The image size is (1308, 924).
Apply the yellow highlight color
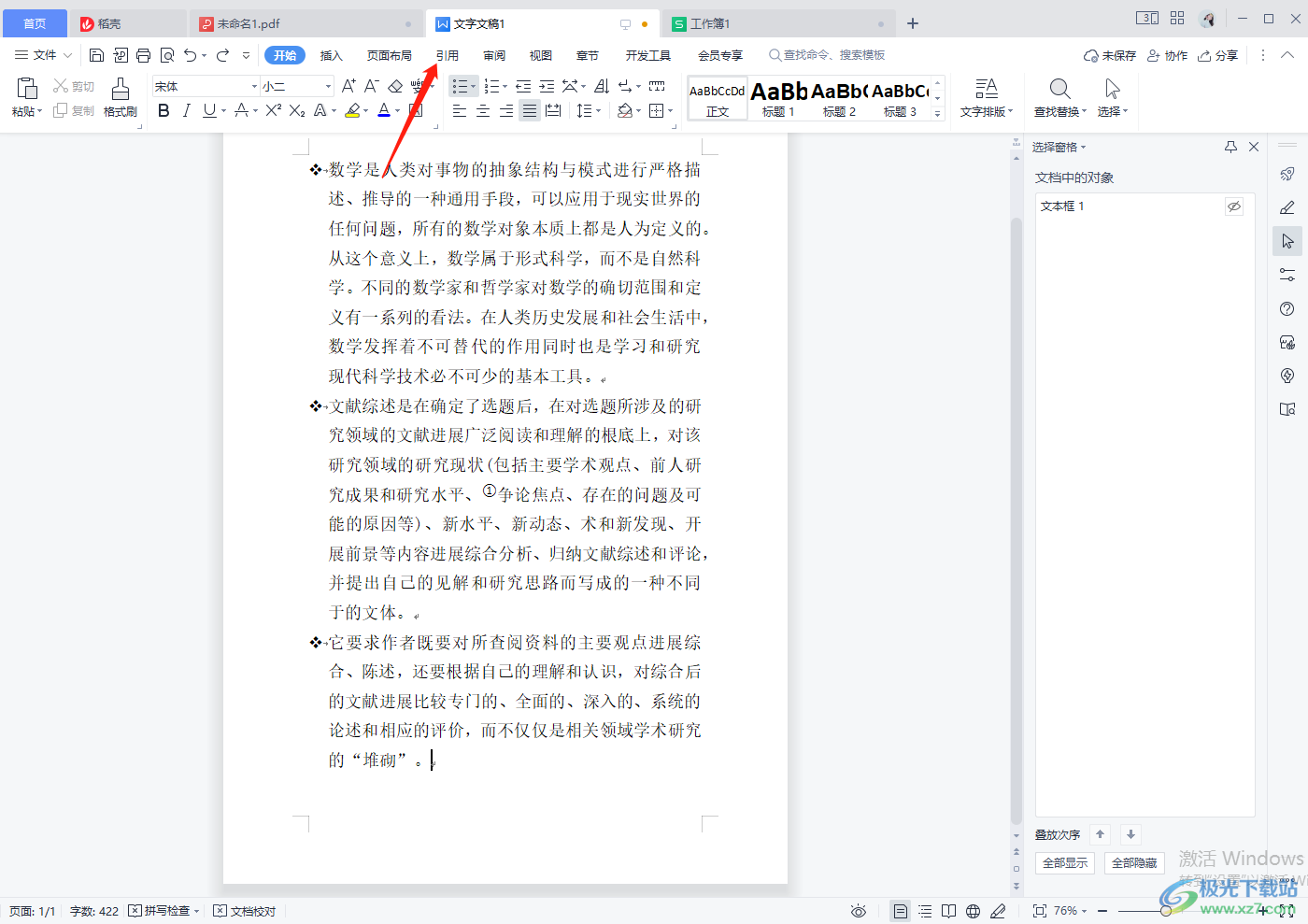351,110
